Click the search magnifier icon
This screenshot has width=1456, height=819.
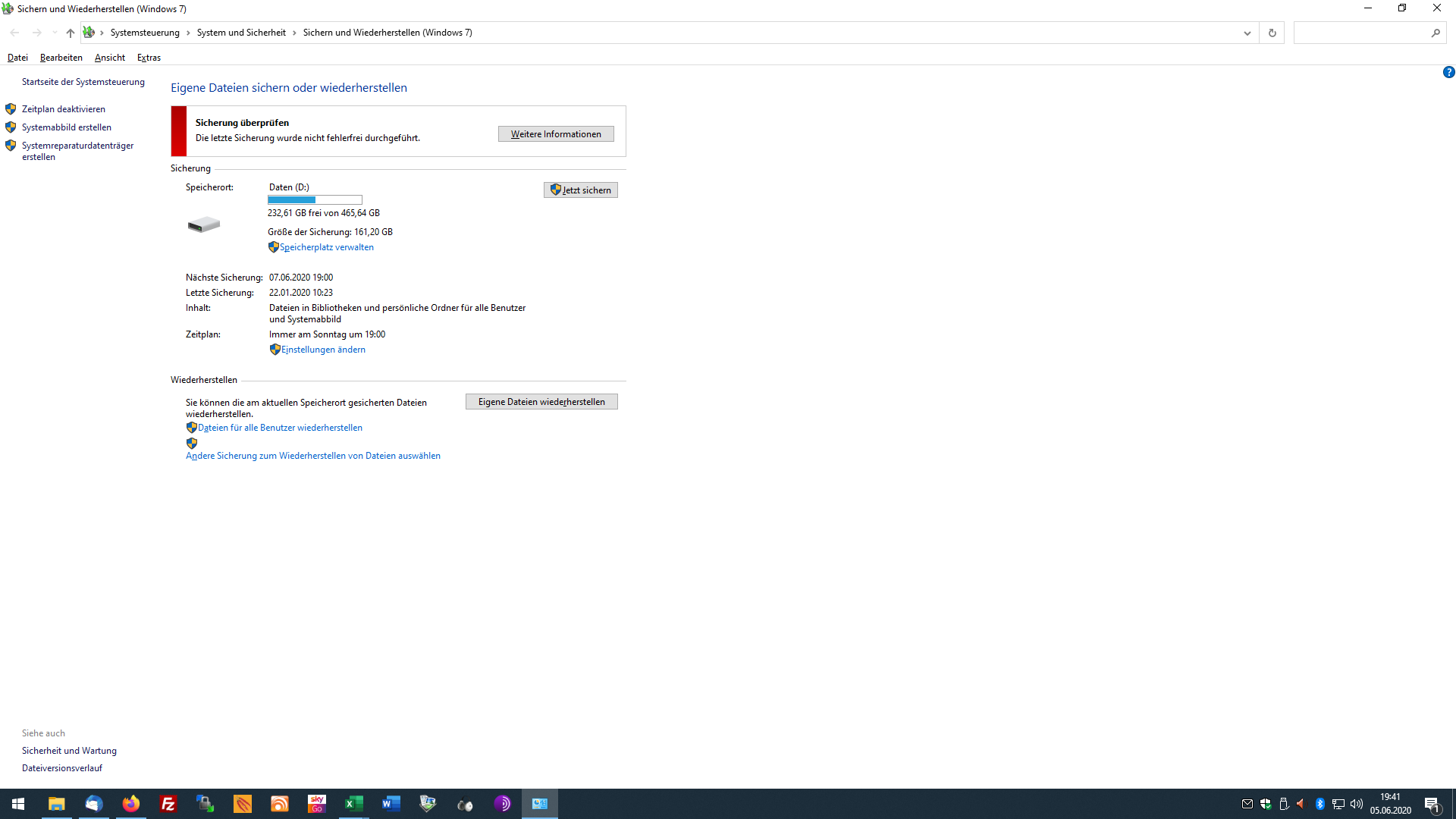click(1436, 33)
